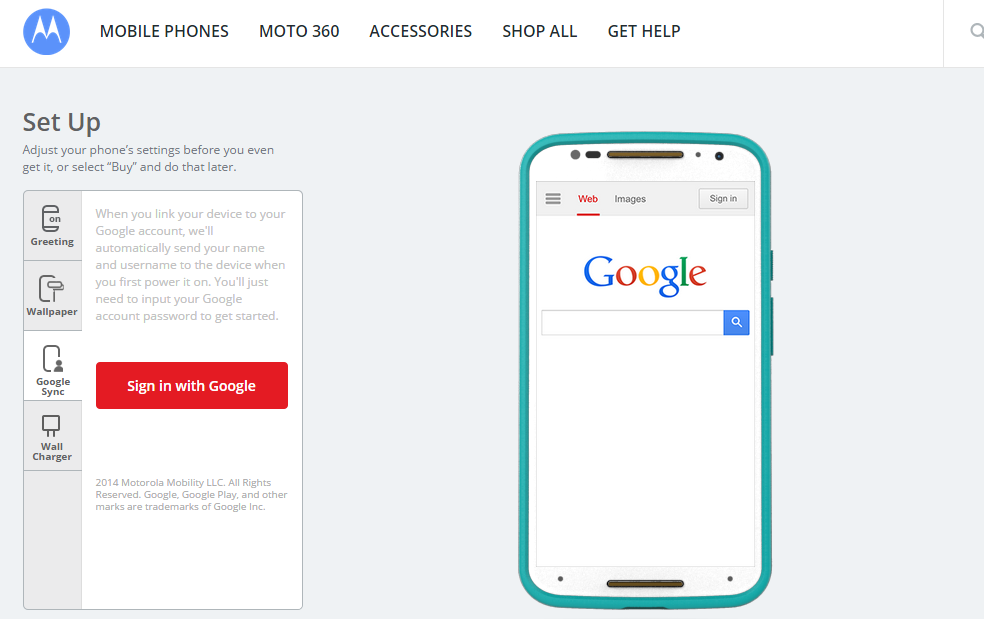
Task: Open the Wall Charger option
Action: pyautogui.click(x=53, y=436)
